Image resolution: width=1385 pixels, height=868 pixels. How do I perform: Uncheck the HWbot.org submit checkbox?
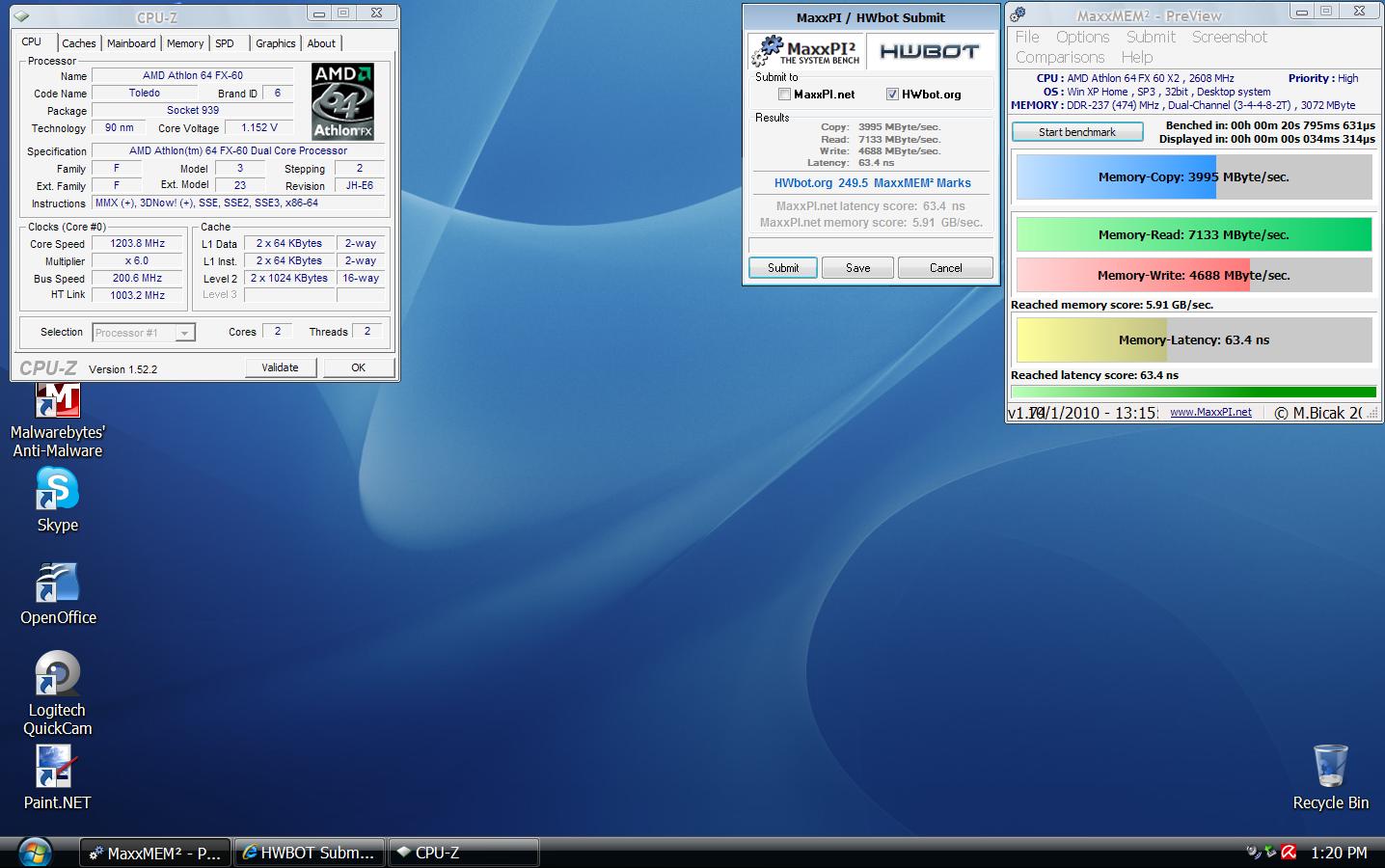[x=892, y=95]
